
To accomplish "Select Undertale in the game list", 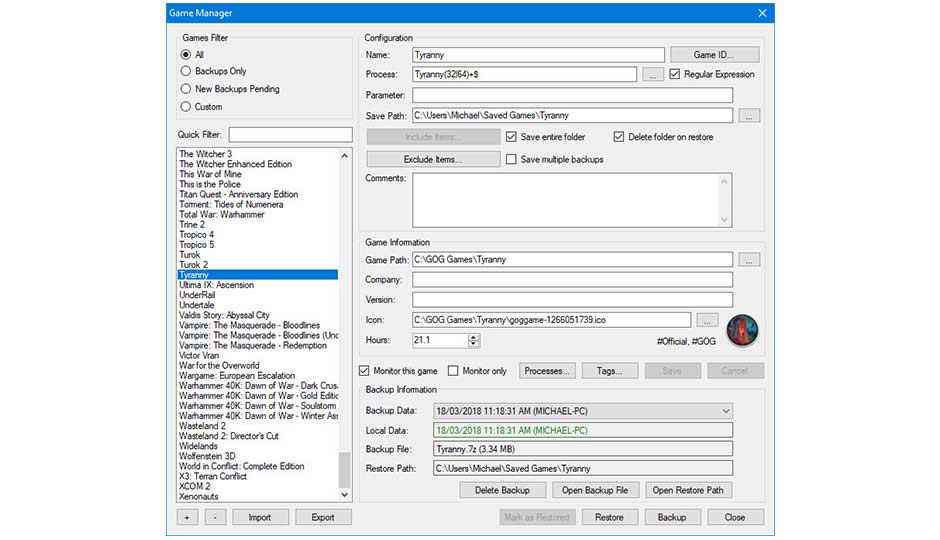I will (197, 305).
